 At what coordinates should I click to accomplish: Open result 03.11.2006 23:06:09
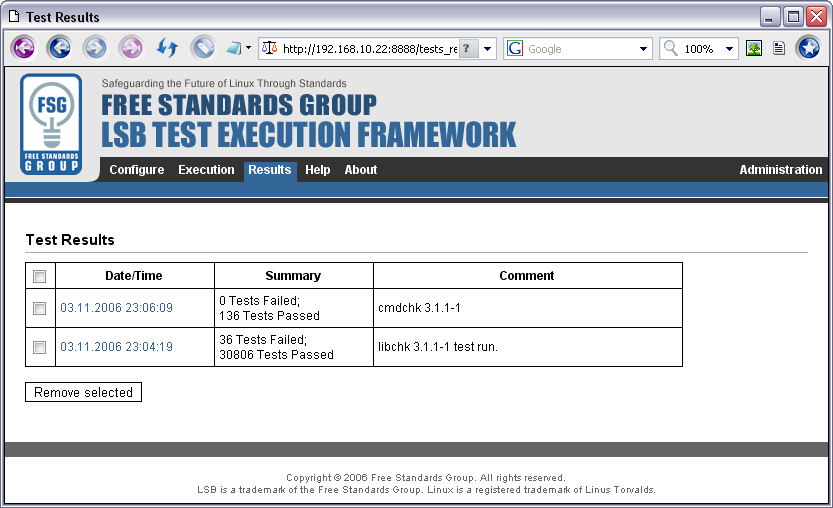(x=116, y=308)
